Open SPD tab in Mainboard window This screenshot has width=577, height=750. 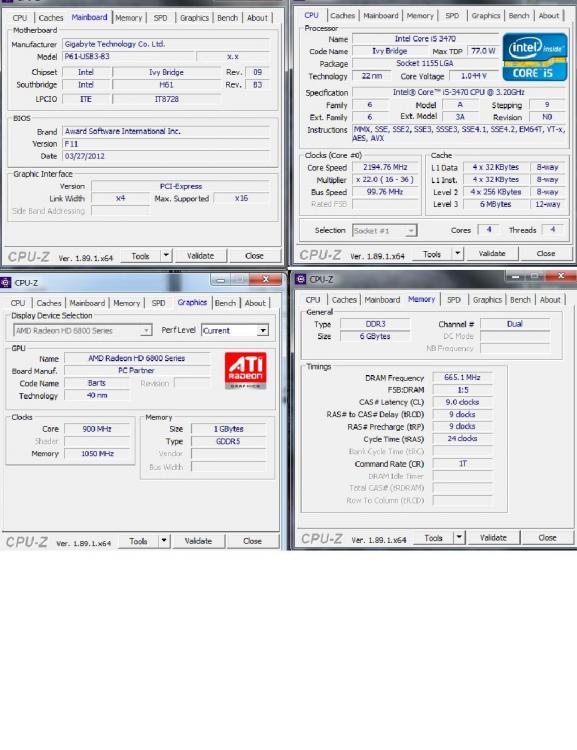tap(160, 18)
